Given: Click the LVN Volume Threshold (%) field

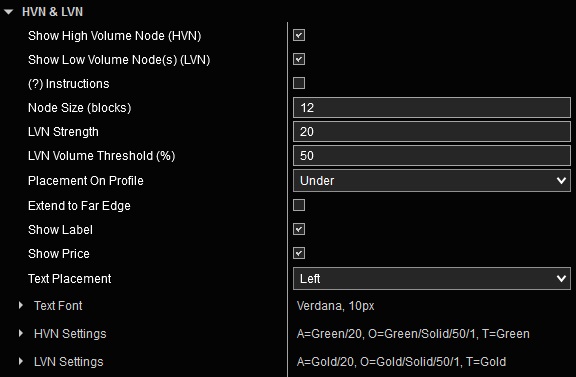Looking at the screenshot, I should [432, 155].
